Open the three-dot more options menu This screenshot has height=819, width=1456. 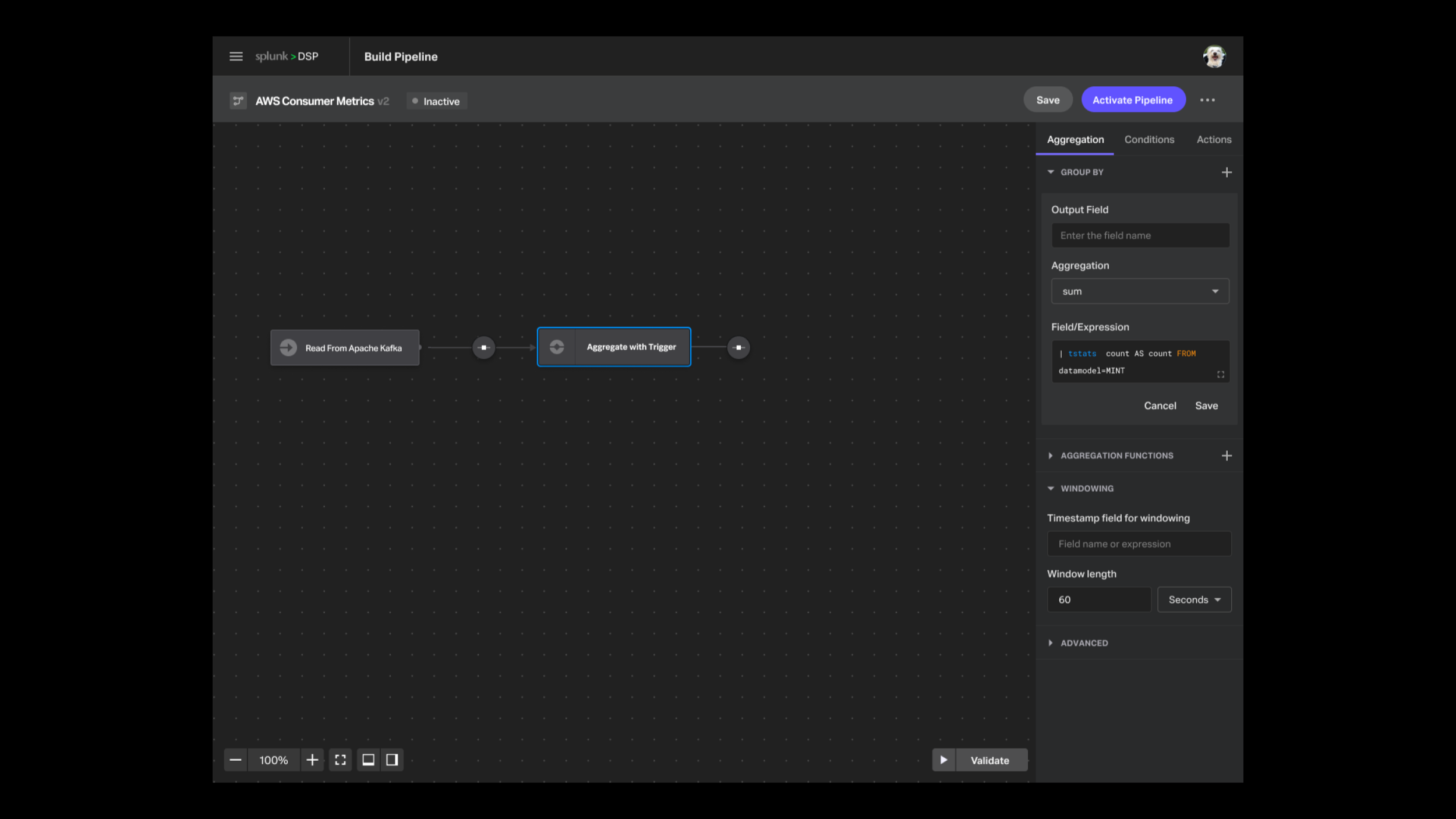click(x=1207, y=100)
